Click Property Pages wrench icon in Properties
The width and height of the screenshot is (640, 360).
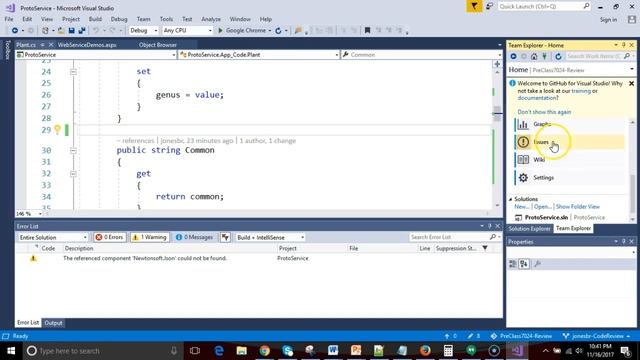pyautogui.click(x=538, y=264)
